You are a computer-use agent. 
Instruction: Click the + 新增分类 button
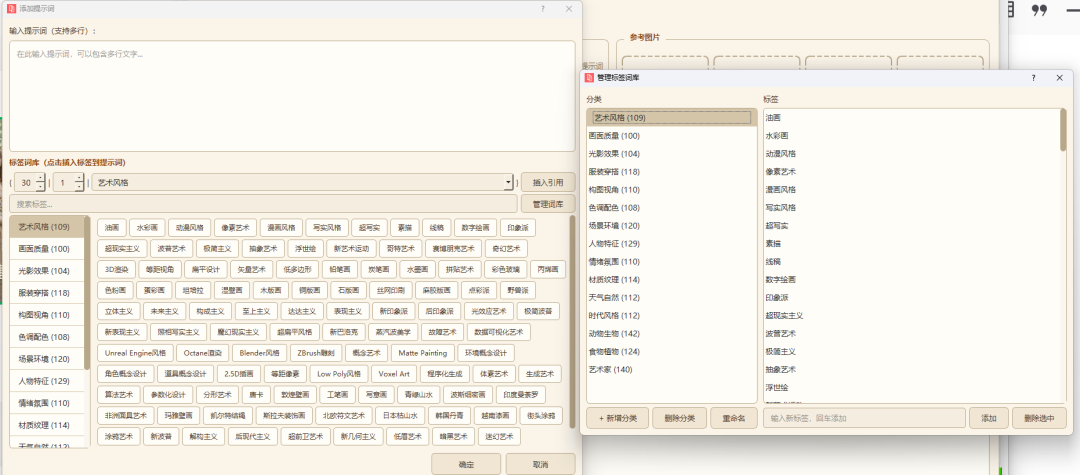(x=617, y=418)
